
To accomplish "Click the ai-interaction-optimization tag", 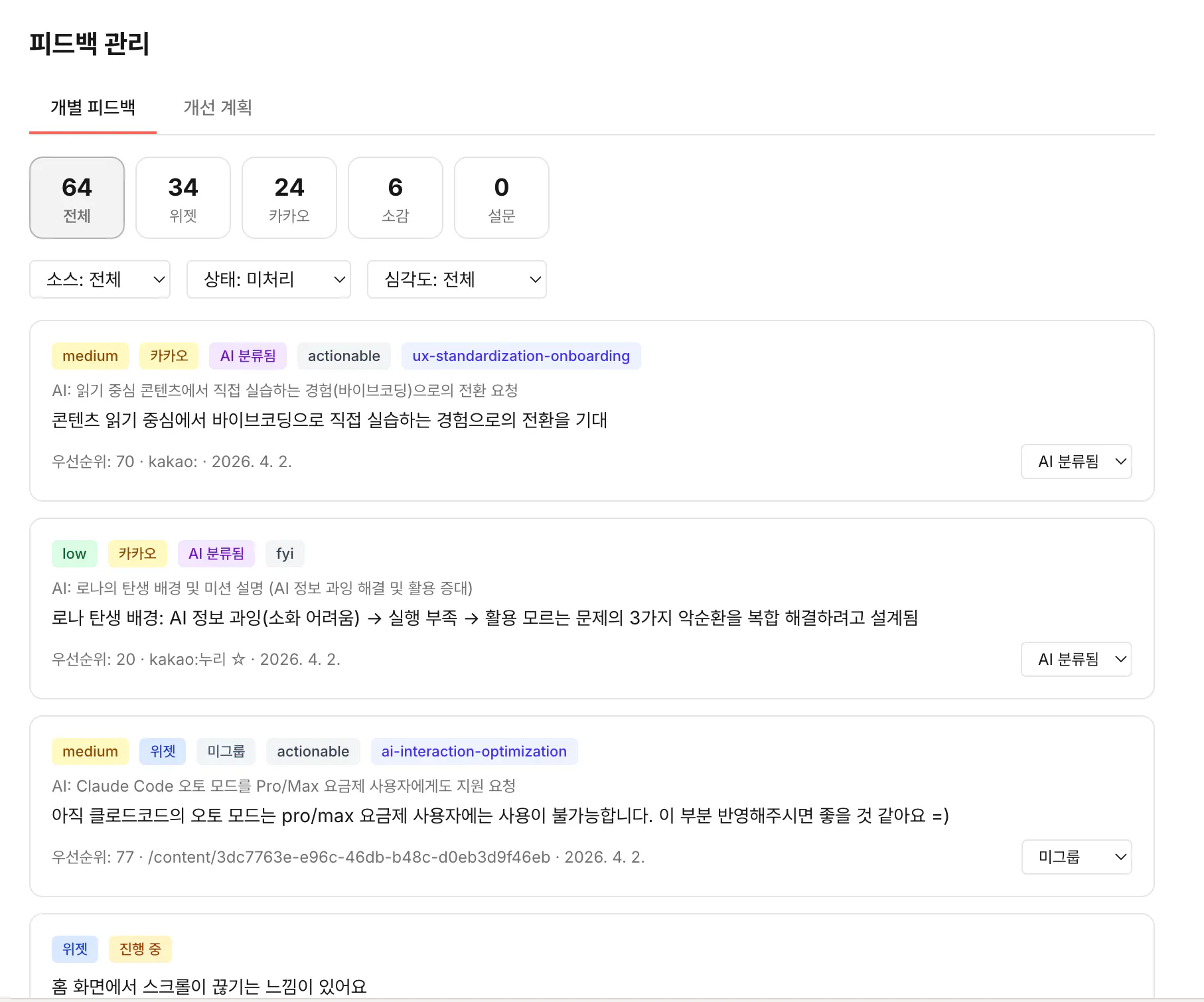I will (x=474, y=751).
